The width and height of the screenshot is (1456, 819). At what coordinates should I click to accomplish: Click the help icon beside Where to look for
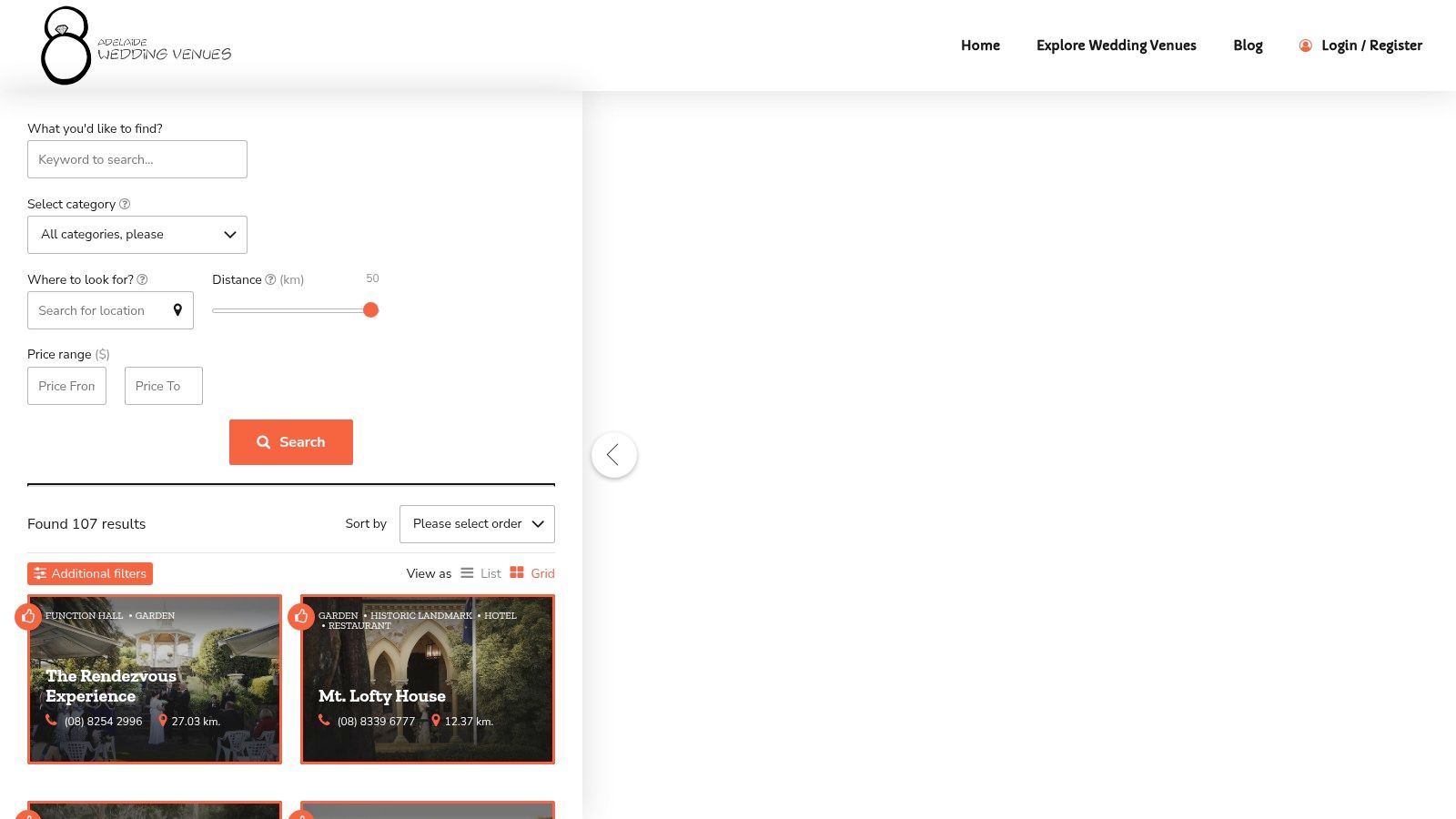pos(142,279)
